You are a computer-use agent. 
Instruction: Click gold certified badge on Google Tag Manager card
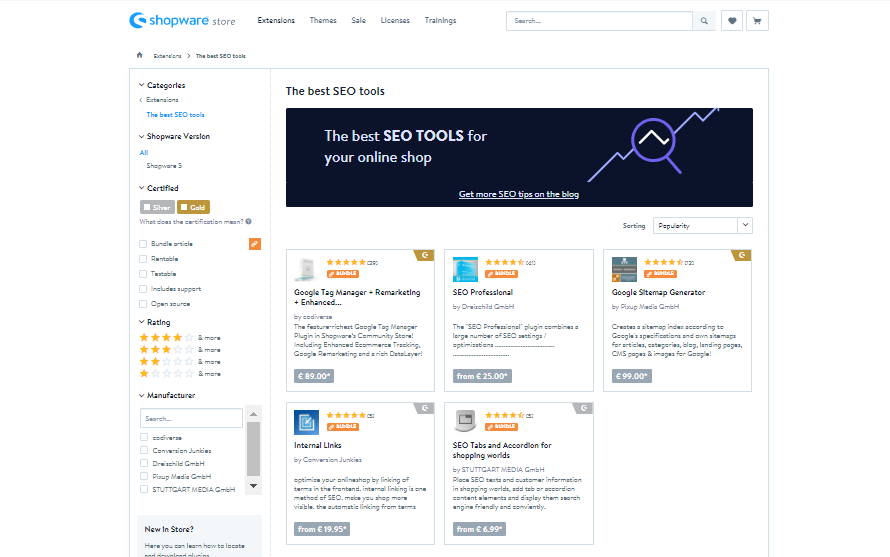[x=425, y=256]
